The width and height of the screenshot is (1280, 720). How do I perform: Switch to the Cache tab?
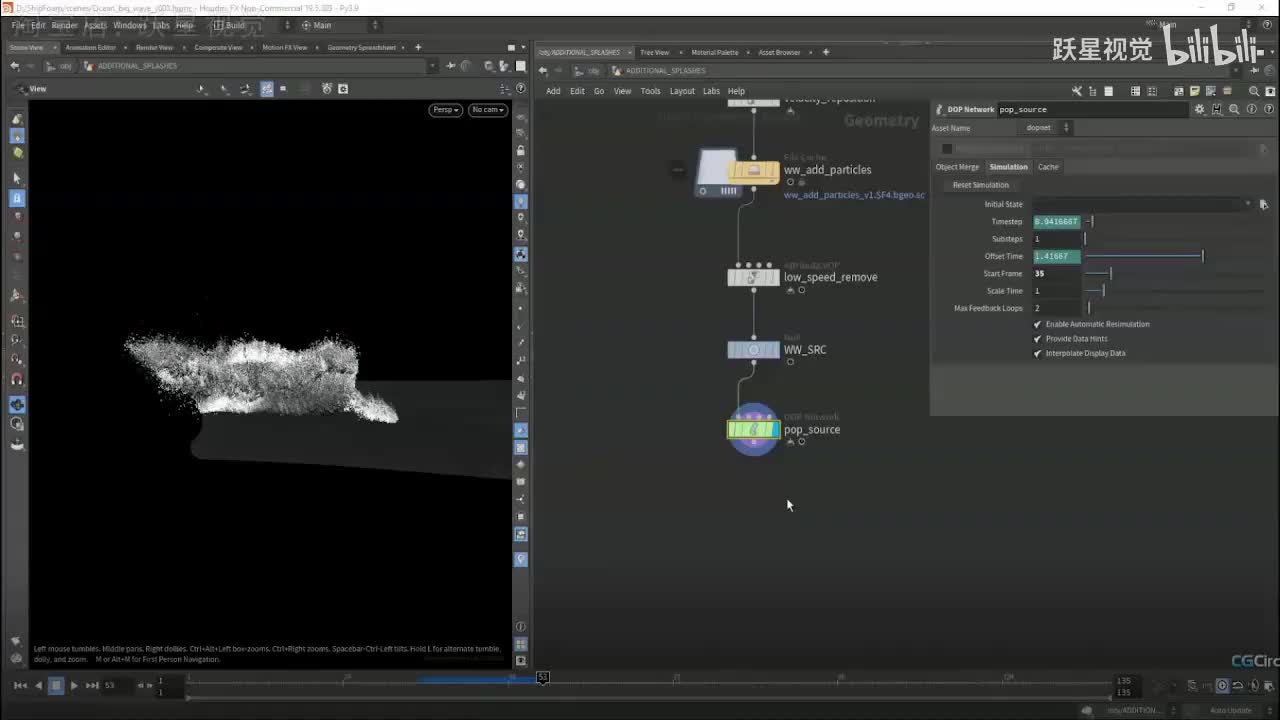point(1047,167)
